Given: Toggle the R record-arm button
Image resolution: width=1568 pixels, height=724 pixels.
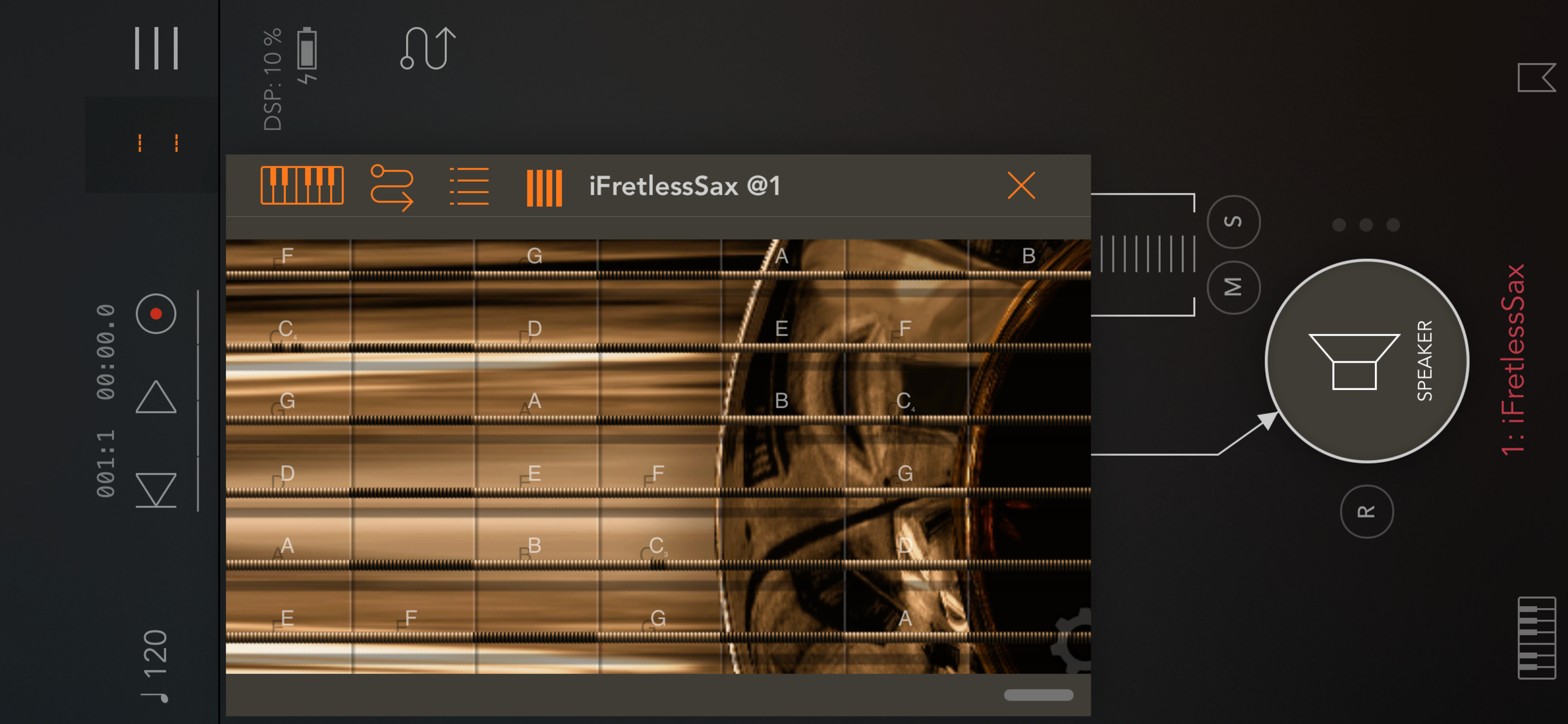Looking at the screenshot, I should pyautogui.click(x=1367, y=511).
